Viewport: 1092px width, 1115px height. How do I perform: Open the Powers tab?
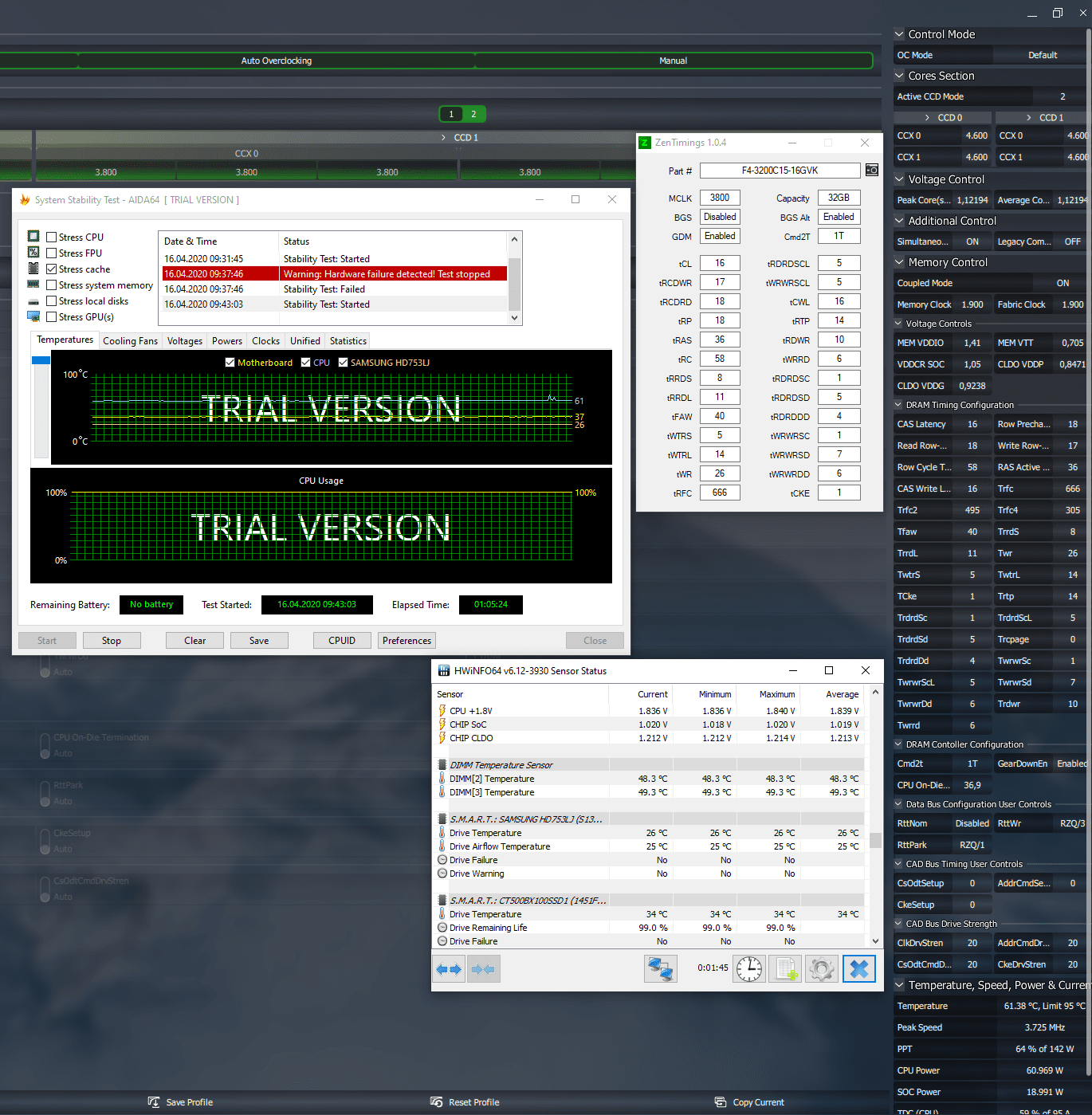227,341
